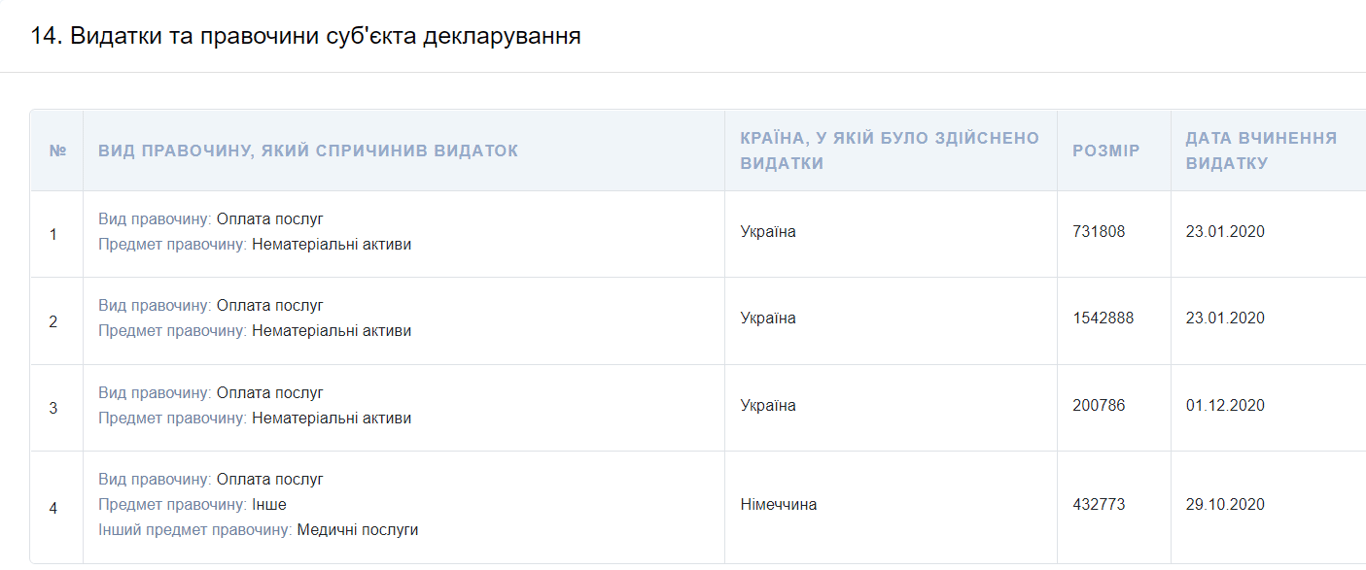Click the date 01.12.2020
Screen dimensions: 1366x570
(x=1225, y=406)
